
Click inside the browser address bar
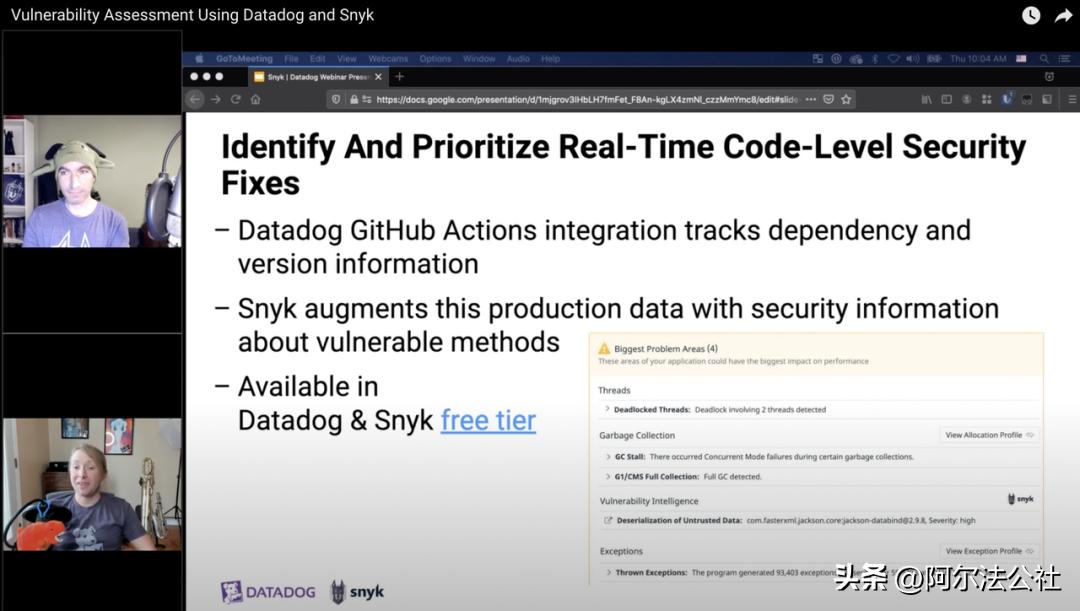pyautogui.click(x=600, y=99)
